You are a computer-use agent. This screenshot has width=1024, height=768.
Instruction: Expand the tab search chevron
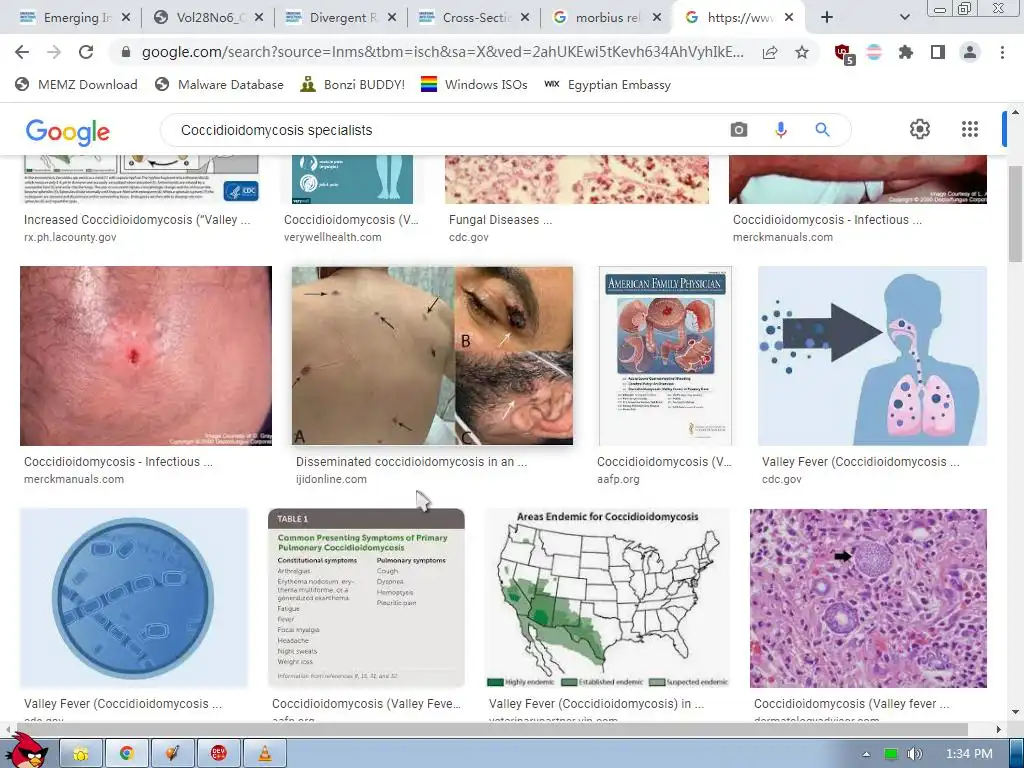click(904, 18)
